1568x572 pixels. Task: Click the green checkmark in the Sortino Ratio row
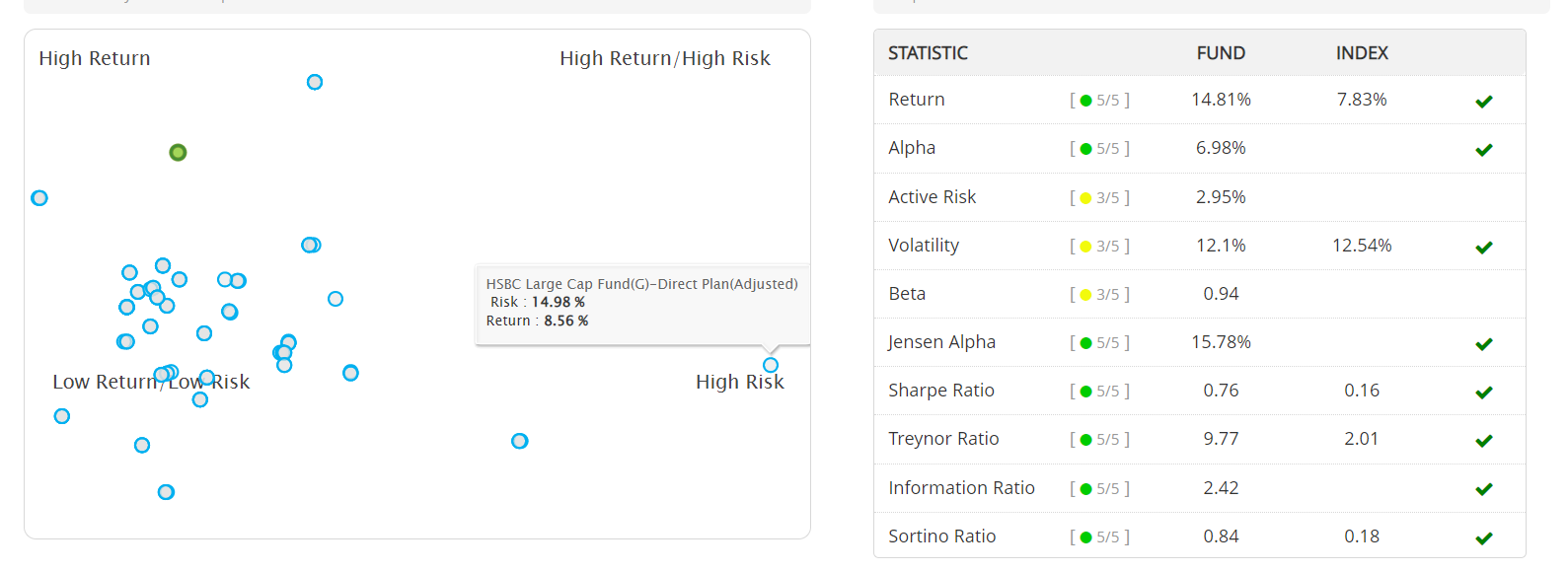(x=1483, y=537)
